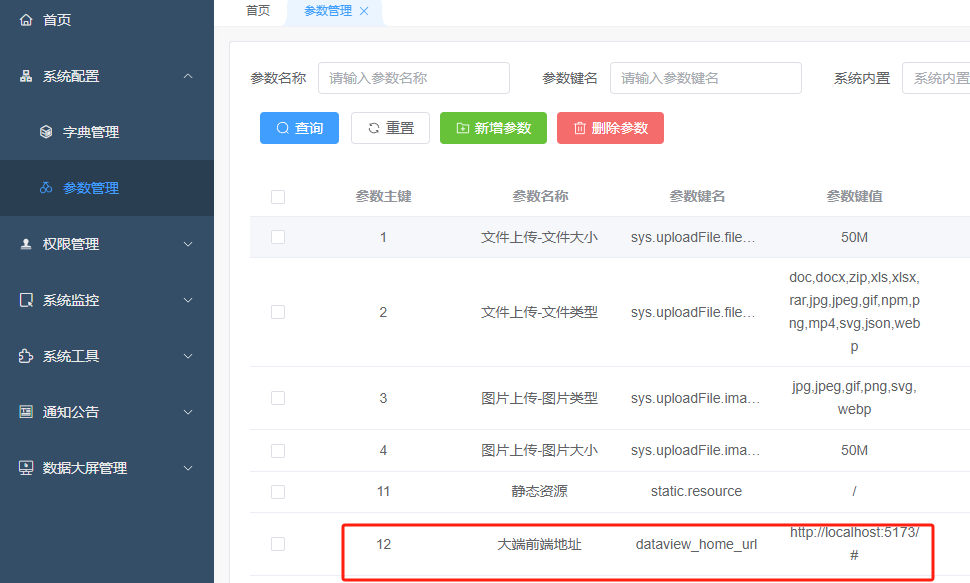Open 参数管理 in the sidebar menu
Image resolution: width=970 pixels, height=583 pixels.
[x=91, y=188]
